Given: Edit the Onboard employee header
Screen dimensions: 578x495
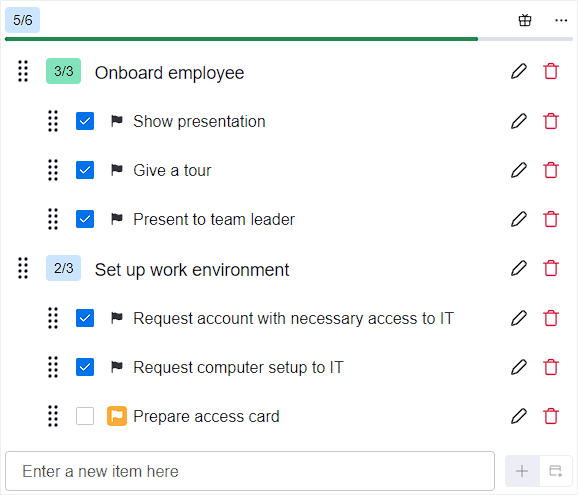Looking at the screenshot, I should 519,71.
